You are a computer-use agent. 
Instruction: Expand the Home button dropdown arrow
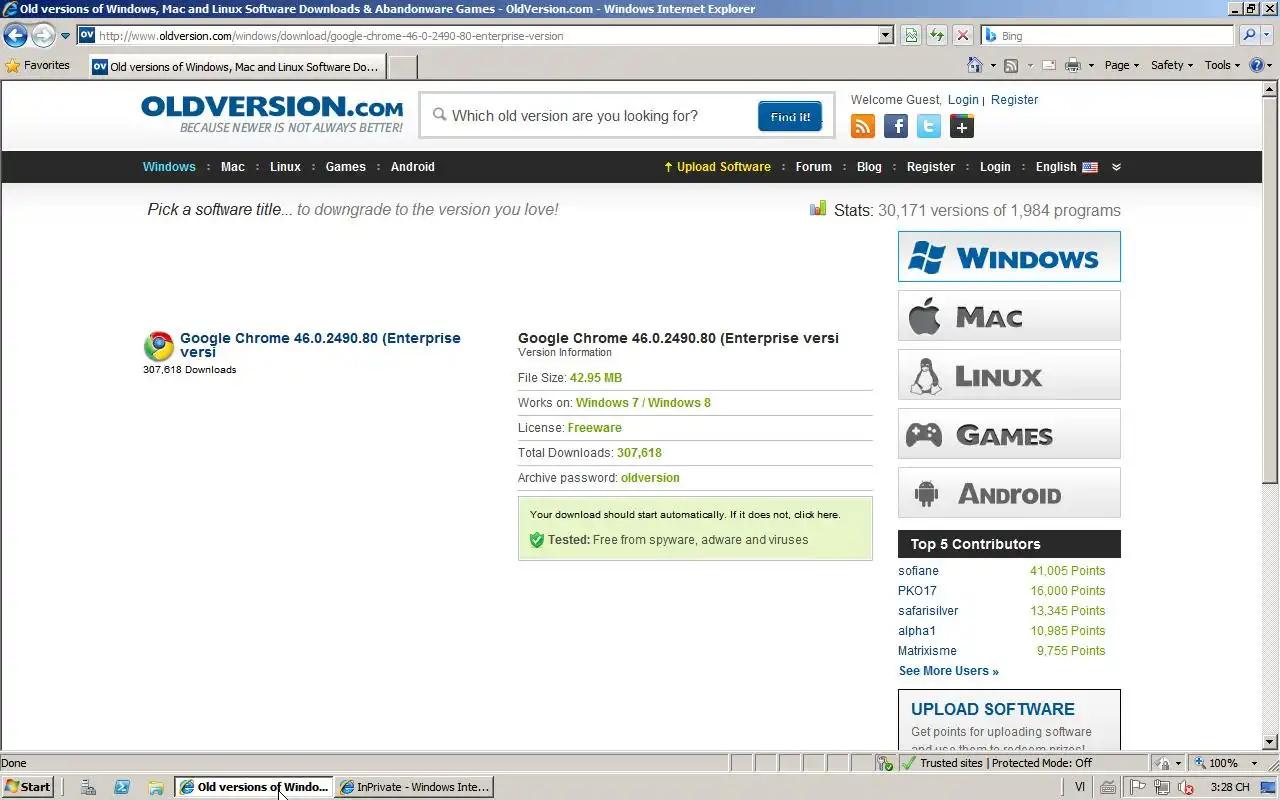pyautogui.click(x=993, y=66)
